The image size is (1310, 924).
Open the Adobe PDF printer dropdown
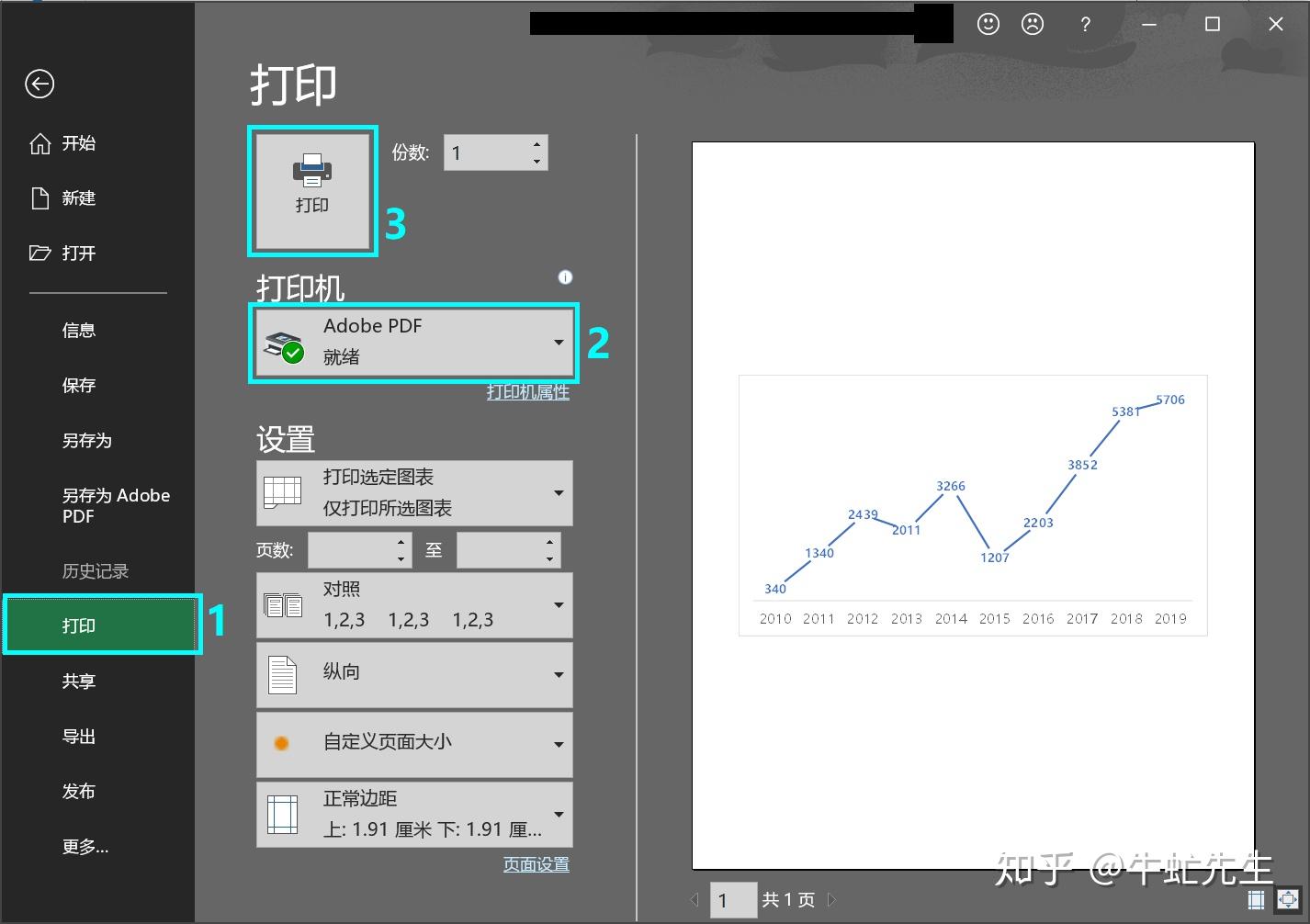point(559,343)
